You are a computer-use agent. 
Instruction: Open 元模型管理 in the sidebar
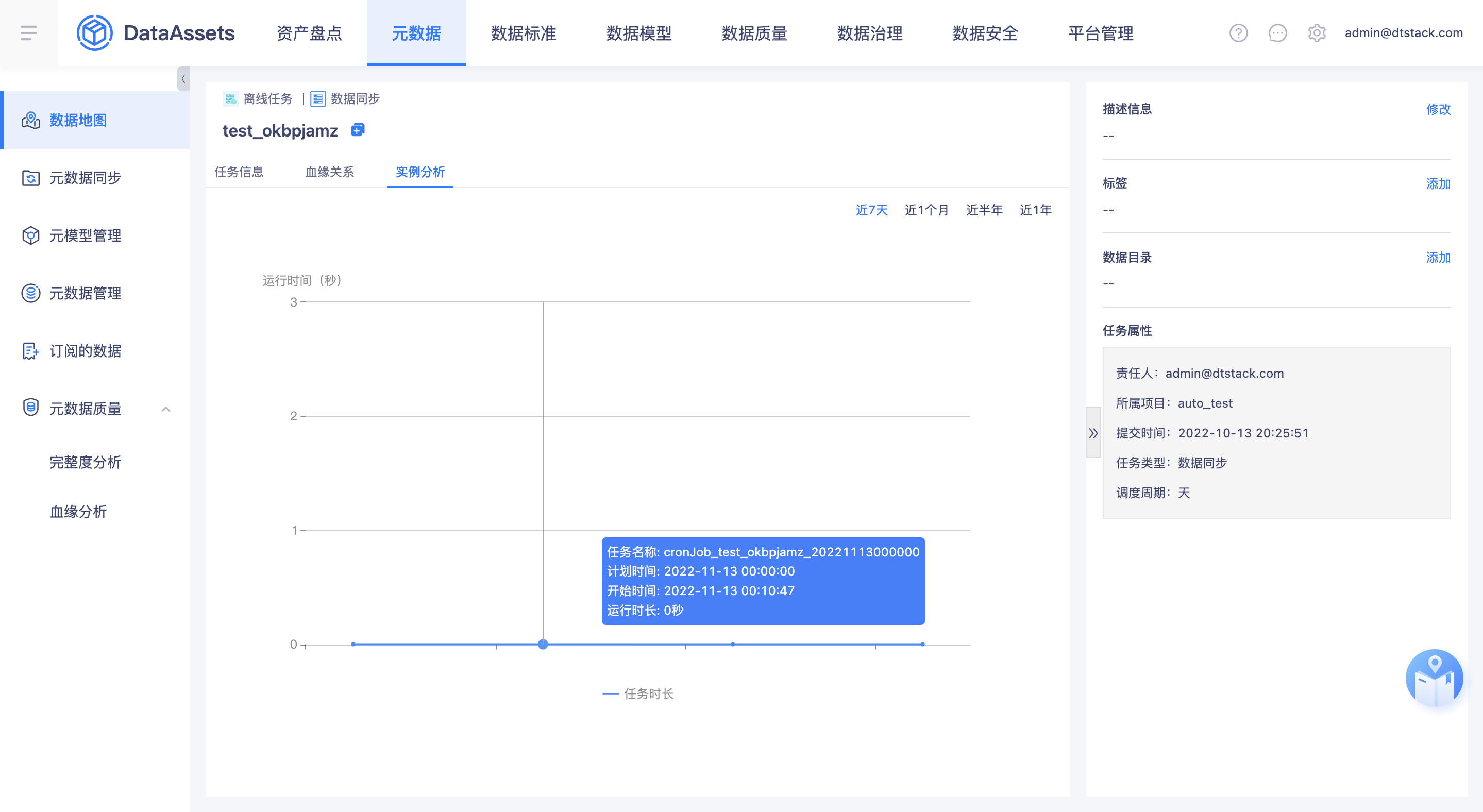(x=95, y=235)
